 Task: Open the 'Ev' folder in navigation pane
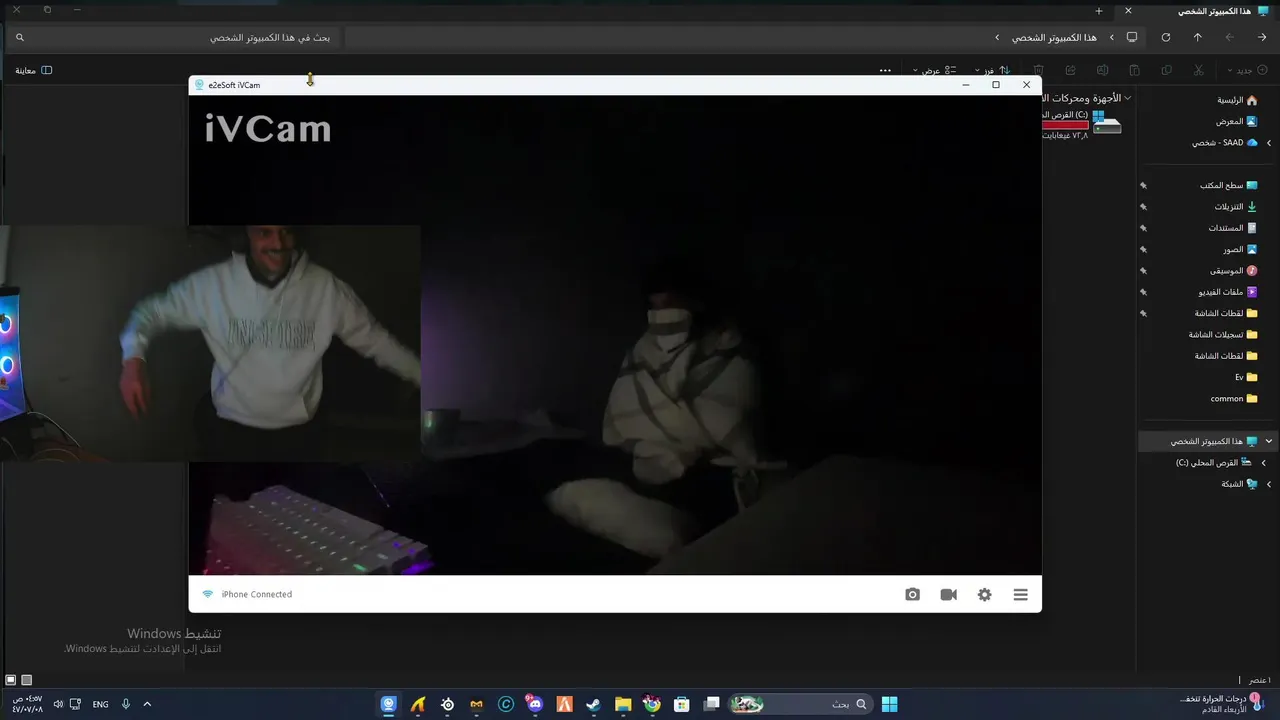[x=1246, y=377]
